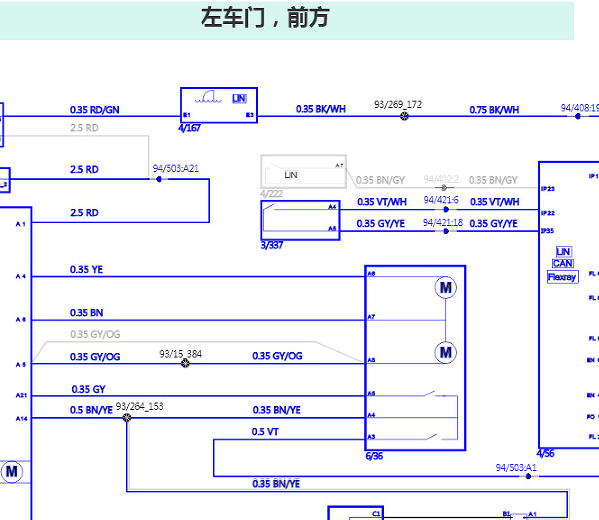The width and height of the screenshot is (599, 520).
Task: Click the 0.35 GY/YE label right of 94/421:18
Action: point(493,224)
